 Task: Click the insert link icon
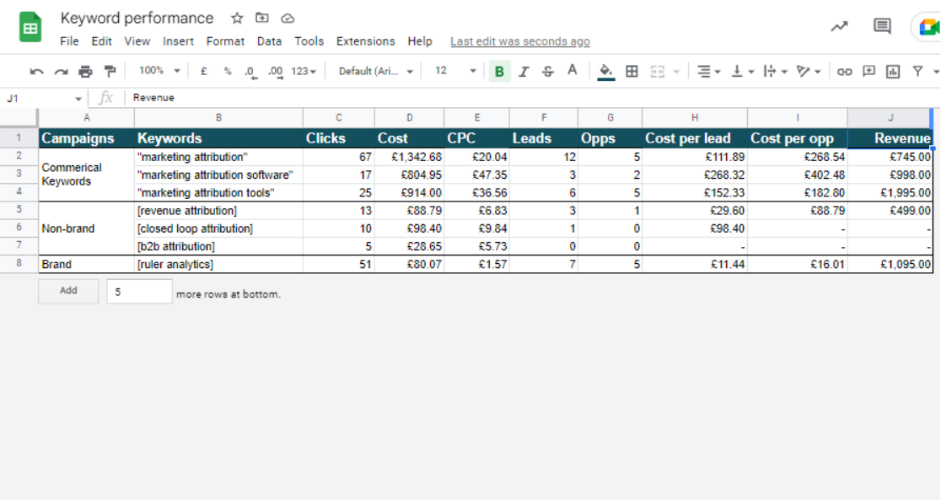[845, 71]
